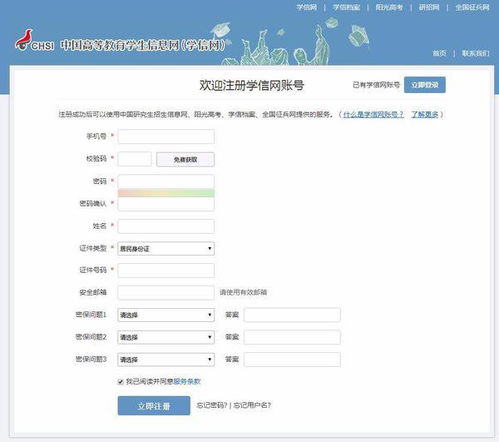Open the 学信网 top navigation link
This screenshot has width=499, height=442.
pos(307,7)
